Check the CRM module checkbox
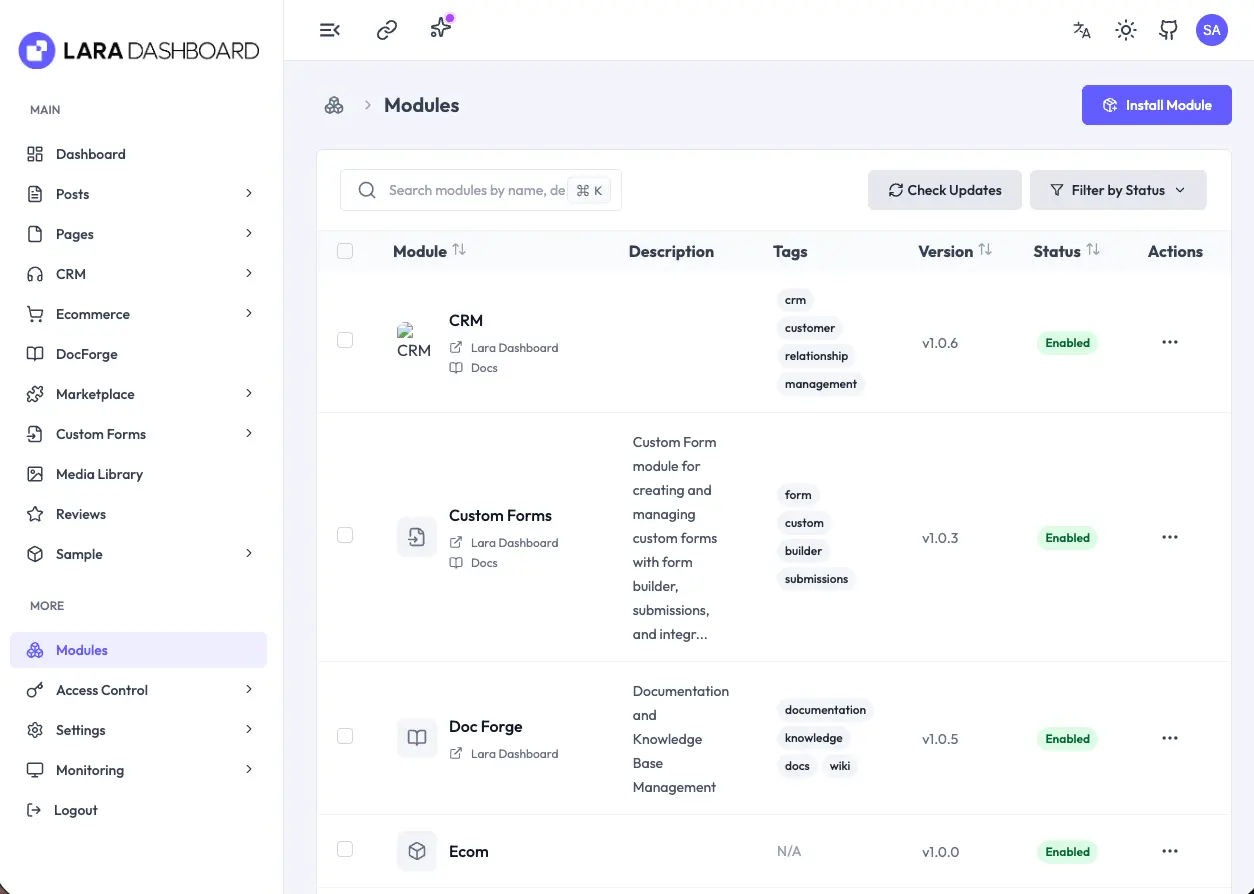The height and width of the screenshot is (894, 1254). coord(345,340)
